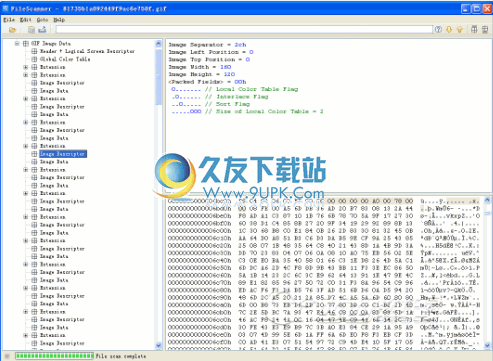Select the GIF Image Data tree node

[51, 43]
